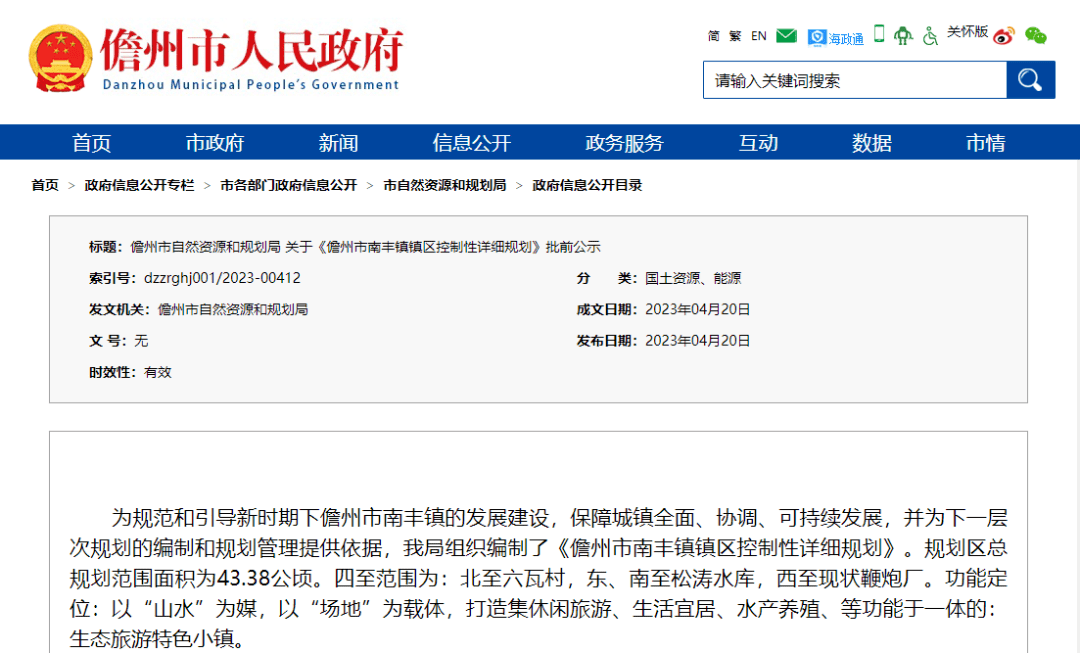
Task: Switch language to EN
Action: coord(759,36)
